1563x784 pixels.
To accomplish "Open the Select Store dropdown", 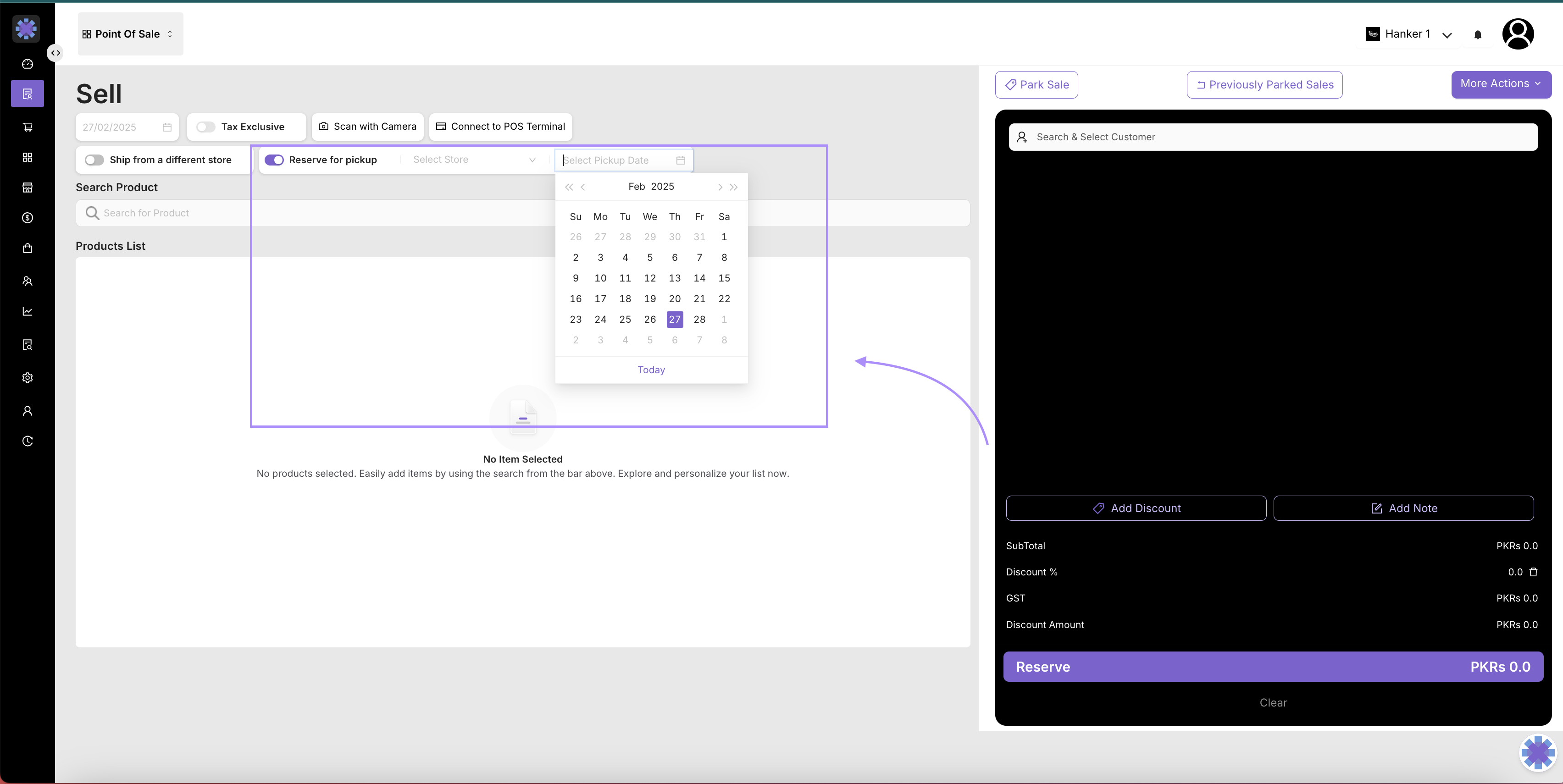I will [x=474, y=160].
